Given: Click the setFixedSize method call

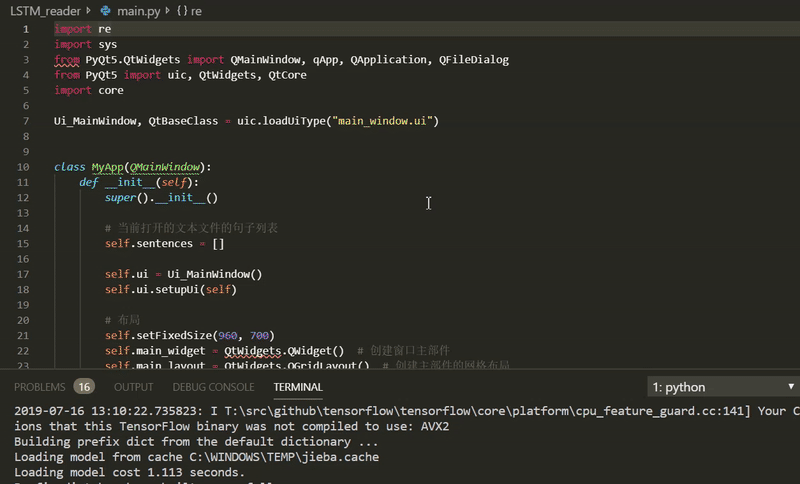Looking at the screenshot, I should pyautogui.click(x=179, y=335).
